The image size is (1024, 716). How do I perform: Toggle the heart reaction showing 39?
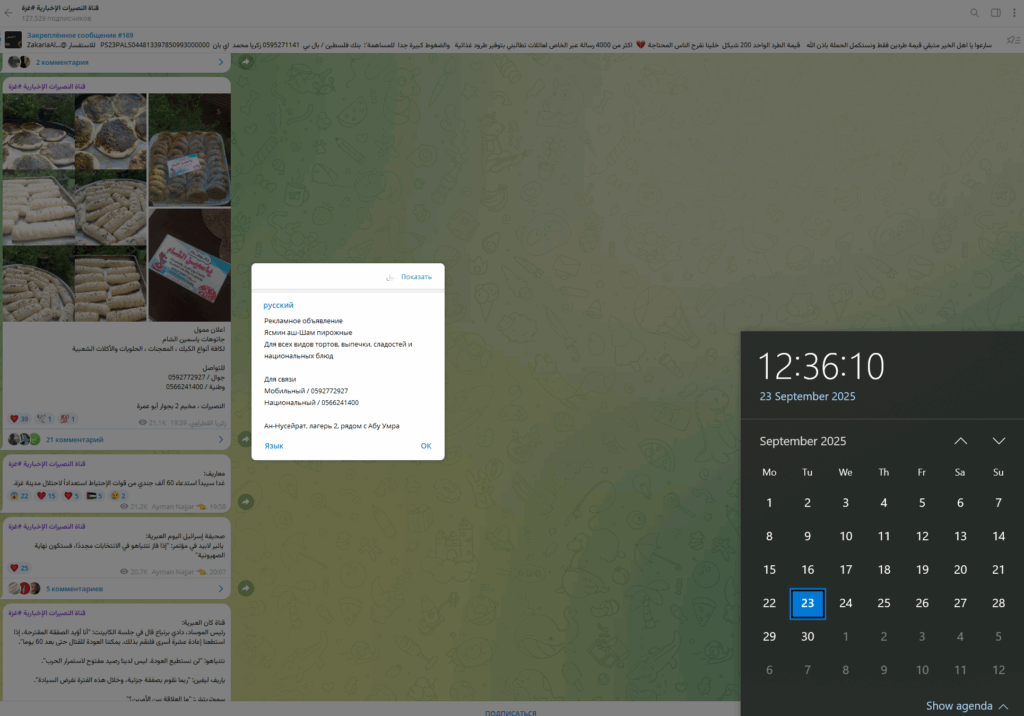[19, 418]
